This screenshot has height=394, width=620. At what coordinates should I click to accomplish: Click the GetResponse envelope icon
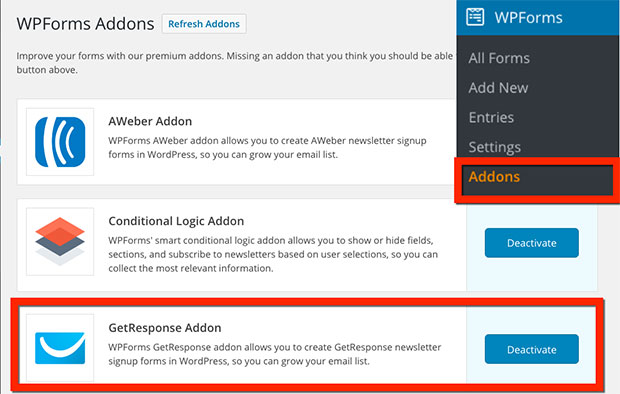(60, 348)
